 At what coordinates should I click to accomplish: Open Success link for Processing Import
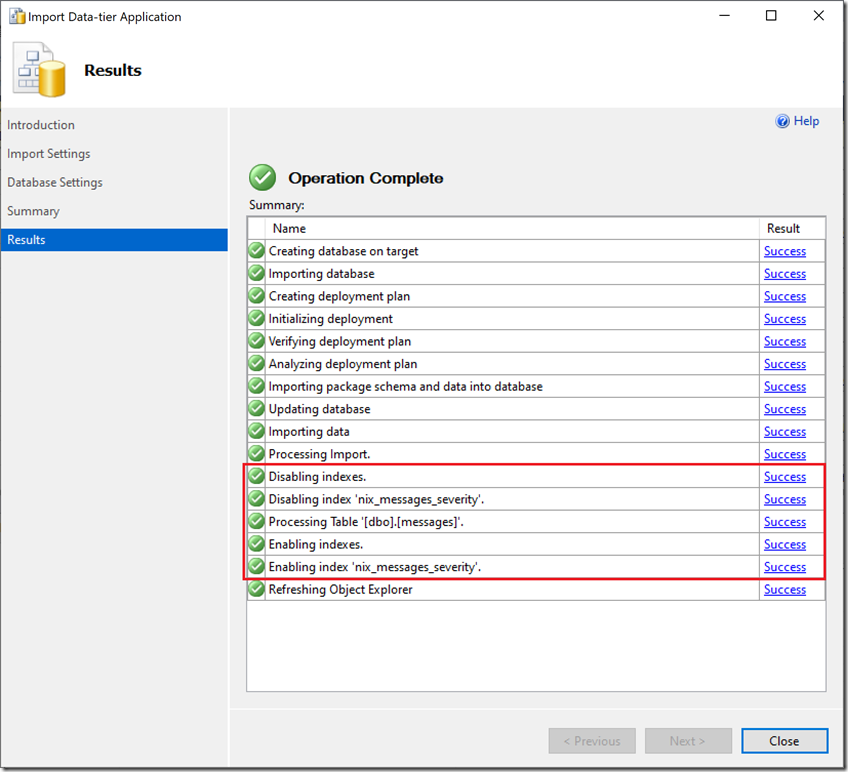[785, 454]
